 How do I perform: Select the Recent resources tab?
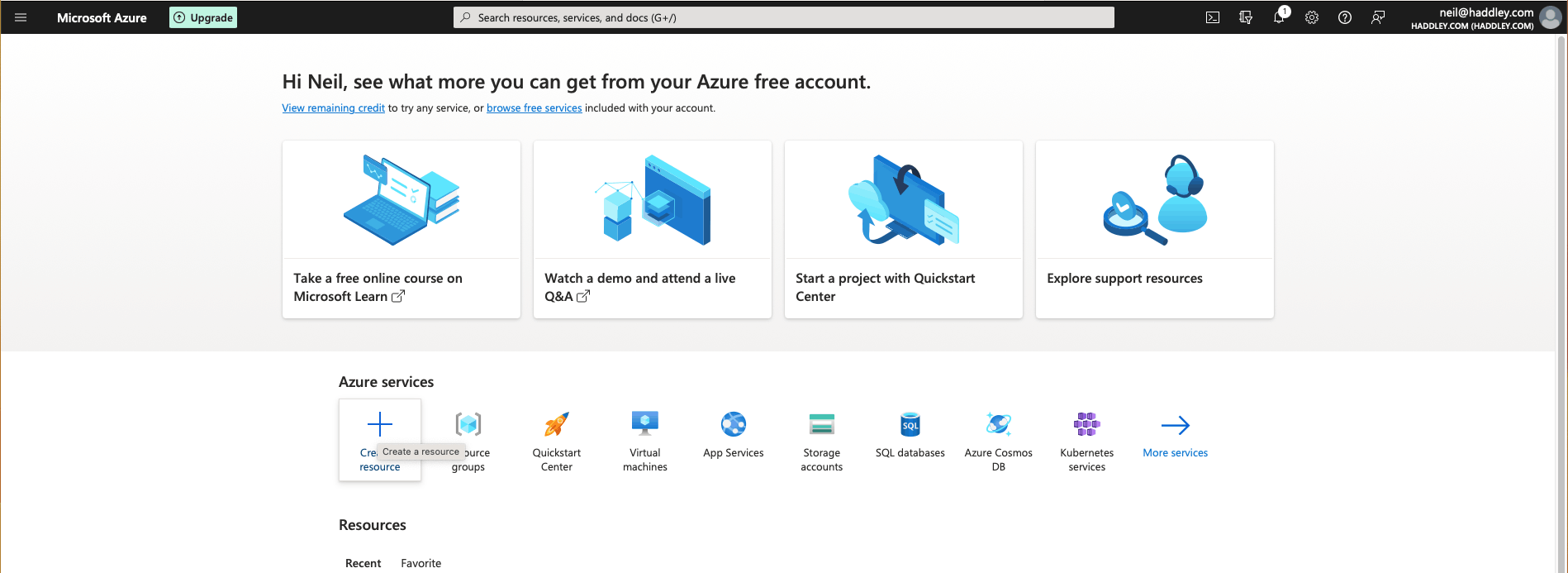(x=363, y=563)
